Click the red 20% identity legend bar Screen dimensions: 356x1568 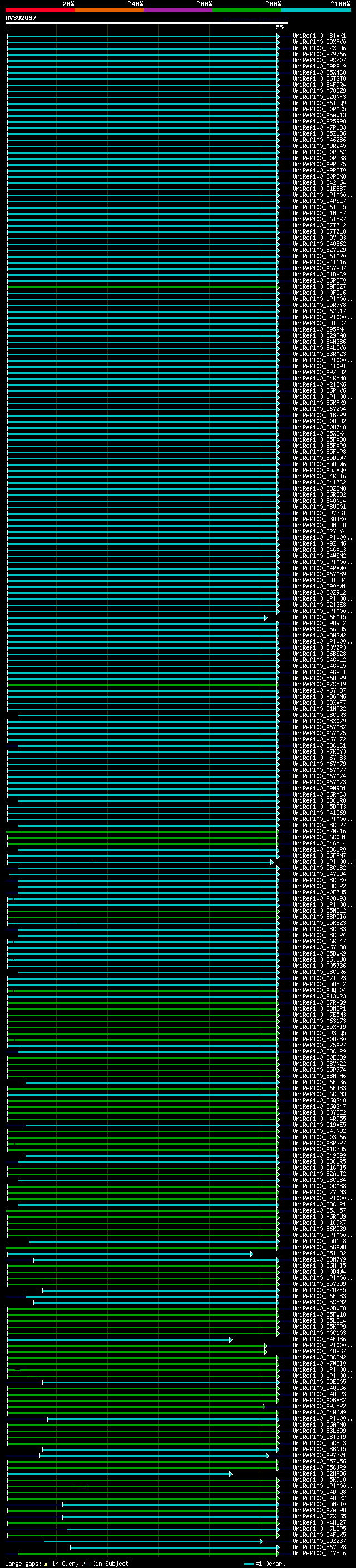coord(40,11)
